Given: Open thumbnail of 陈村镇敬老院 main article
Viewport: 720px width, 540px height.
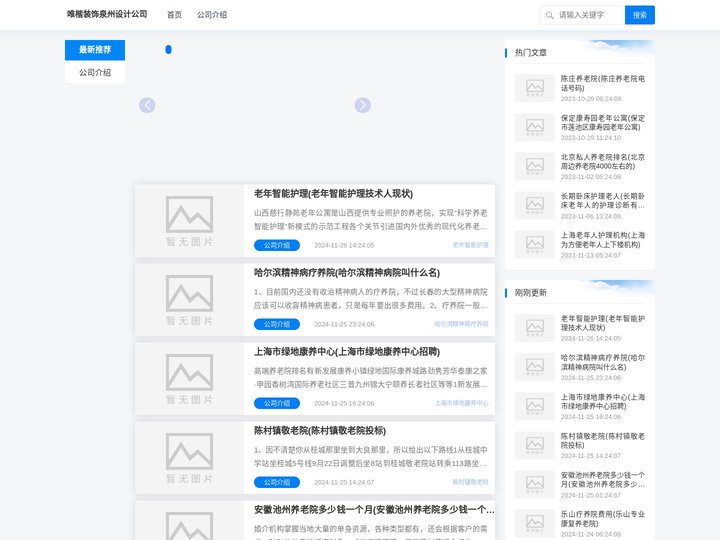Looking at the screenshot, I should (189, 457).
